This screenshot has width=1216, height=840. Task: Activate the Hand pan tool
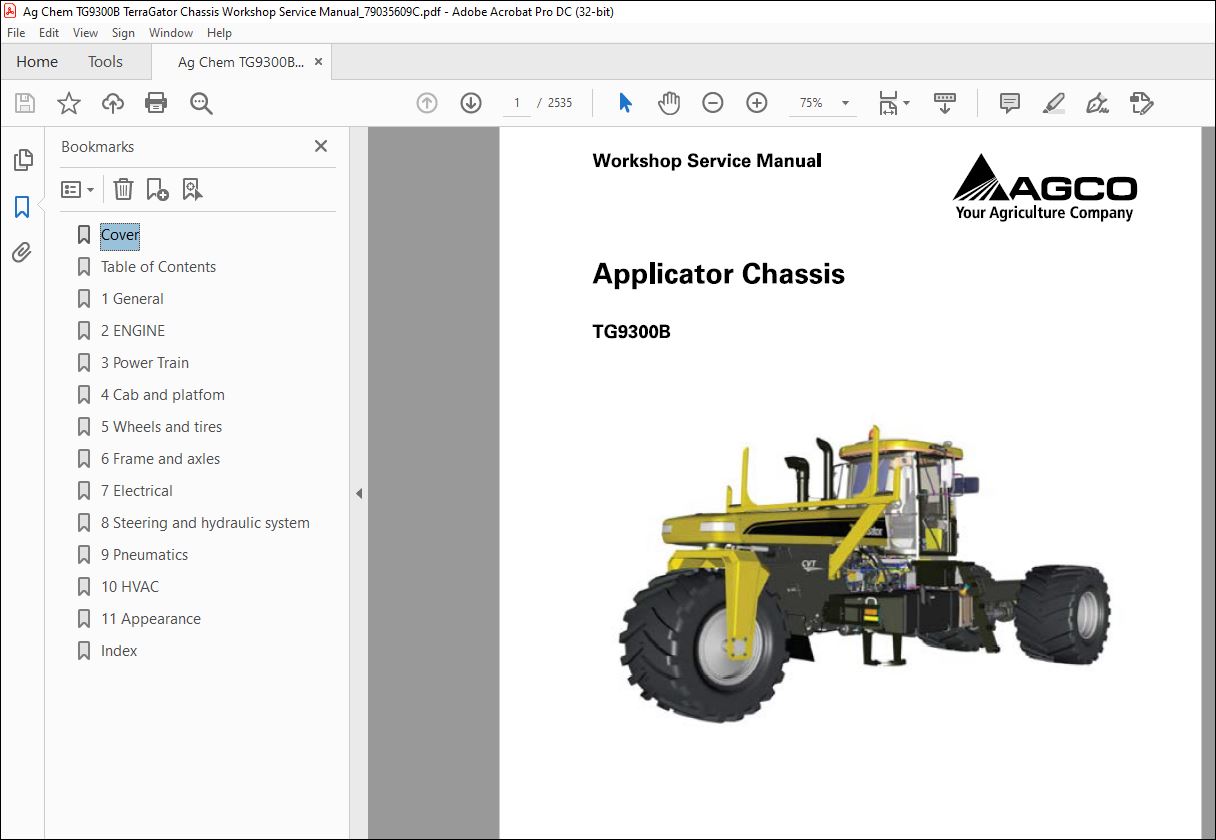[669, 103]
